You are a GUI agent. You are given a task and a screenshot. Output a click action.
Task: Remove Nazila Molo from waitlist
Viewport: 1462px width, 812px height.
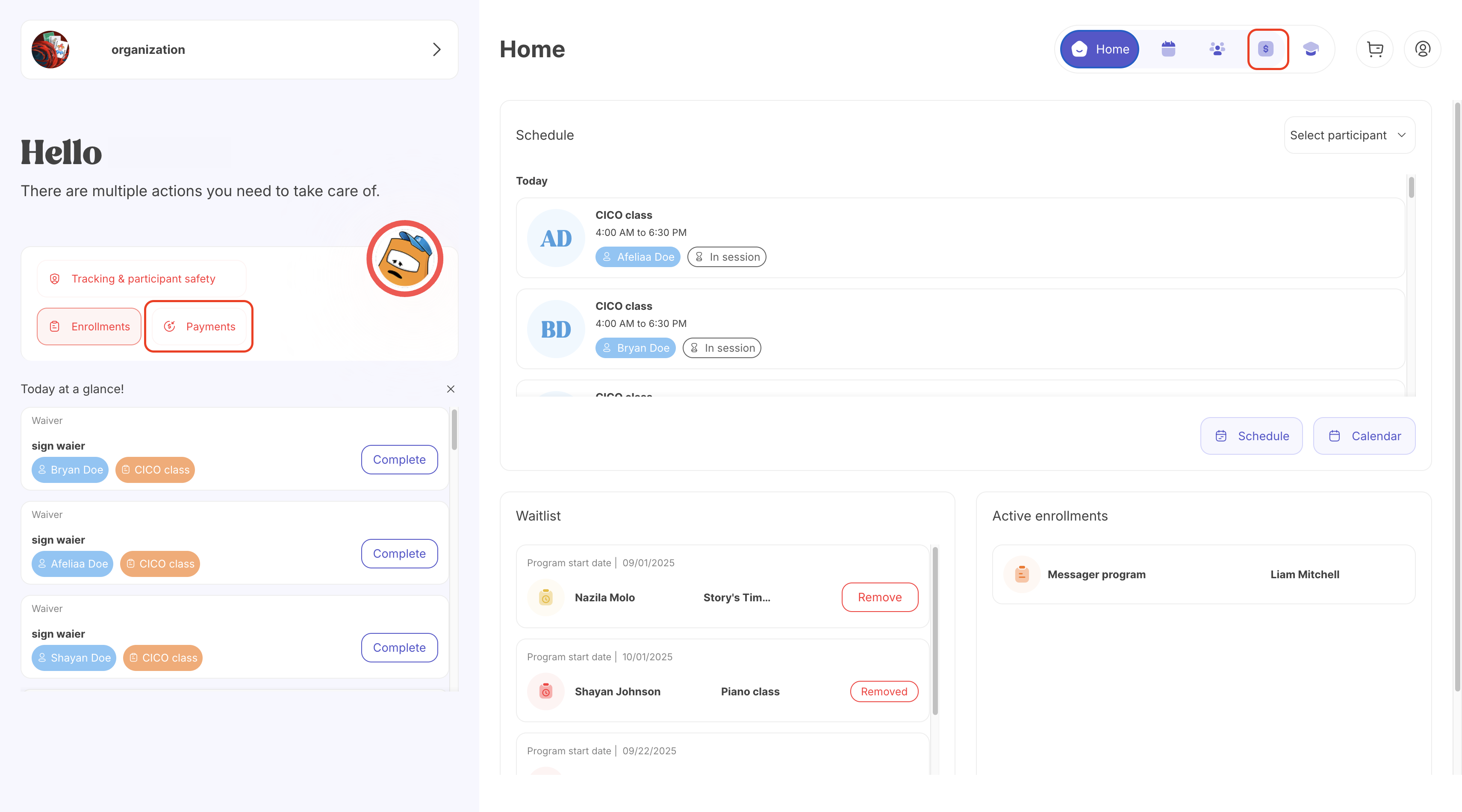pos(879,597)
